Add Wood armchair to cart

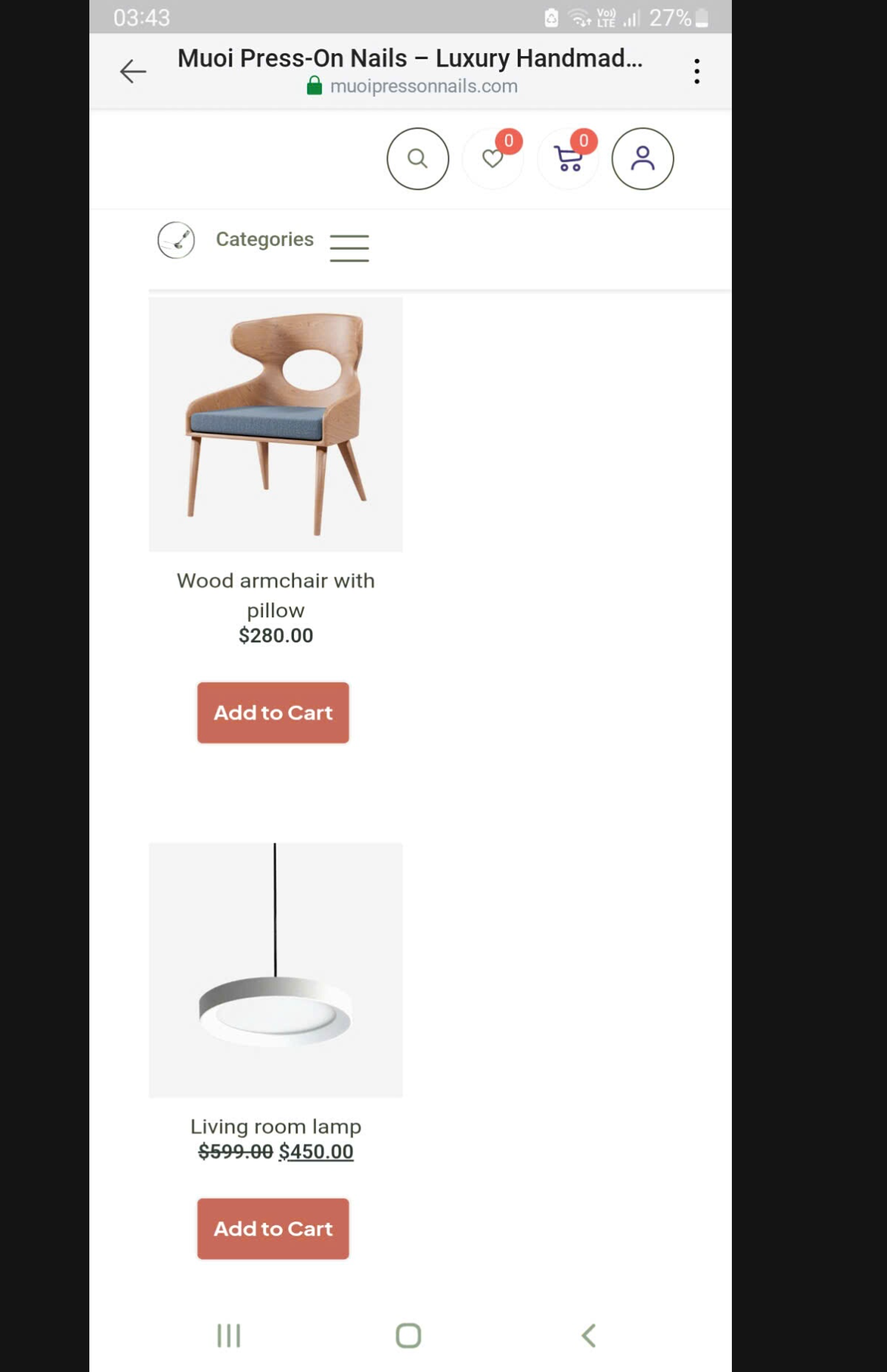click(273, 713)
